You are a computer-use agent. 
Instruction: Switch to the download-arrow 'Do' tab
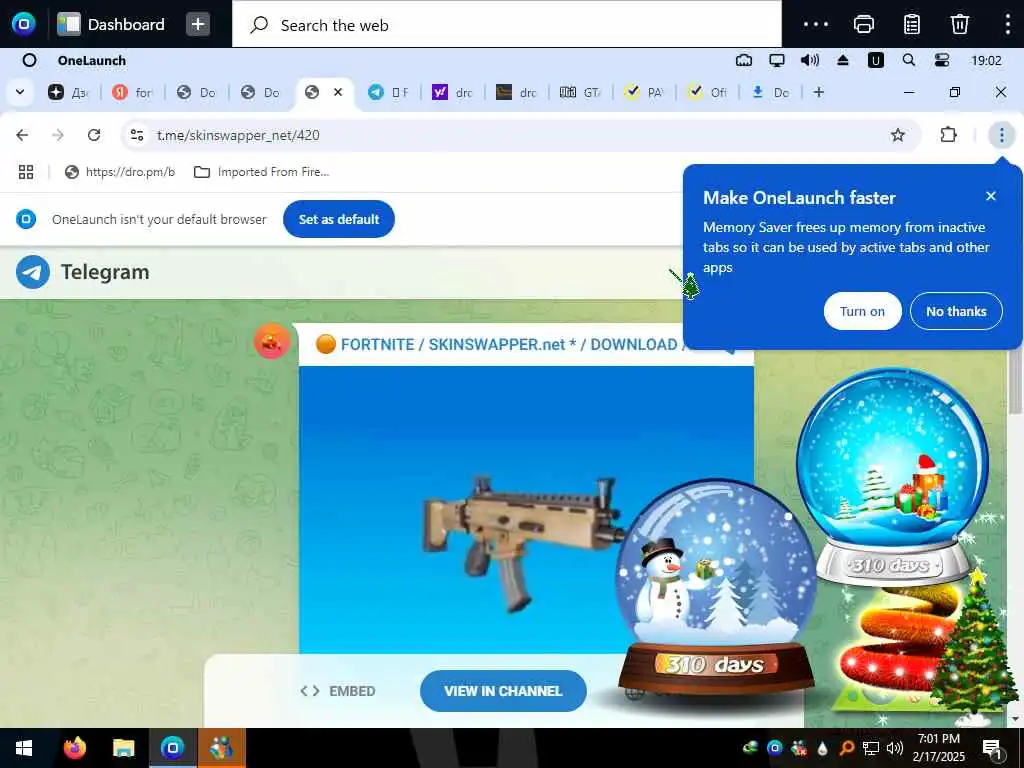[x=772, y=93]
